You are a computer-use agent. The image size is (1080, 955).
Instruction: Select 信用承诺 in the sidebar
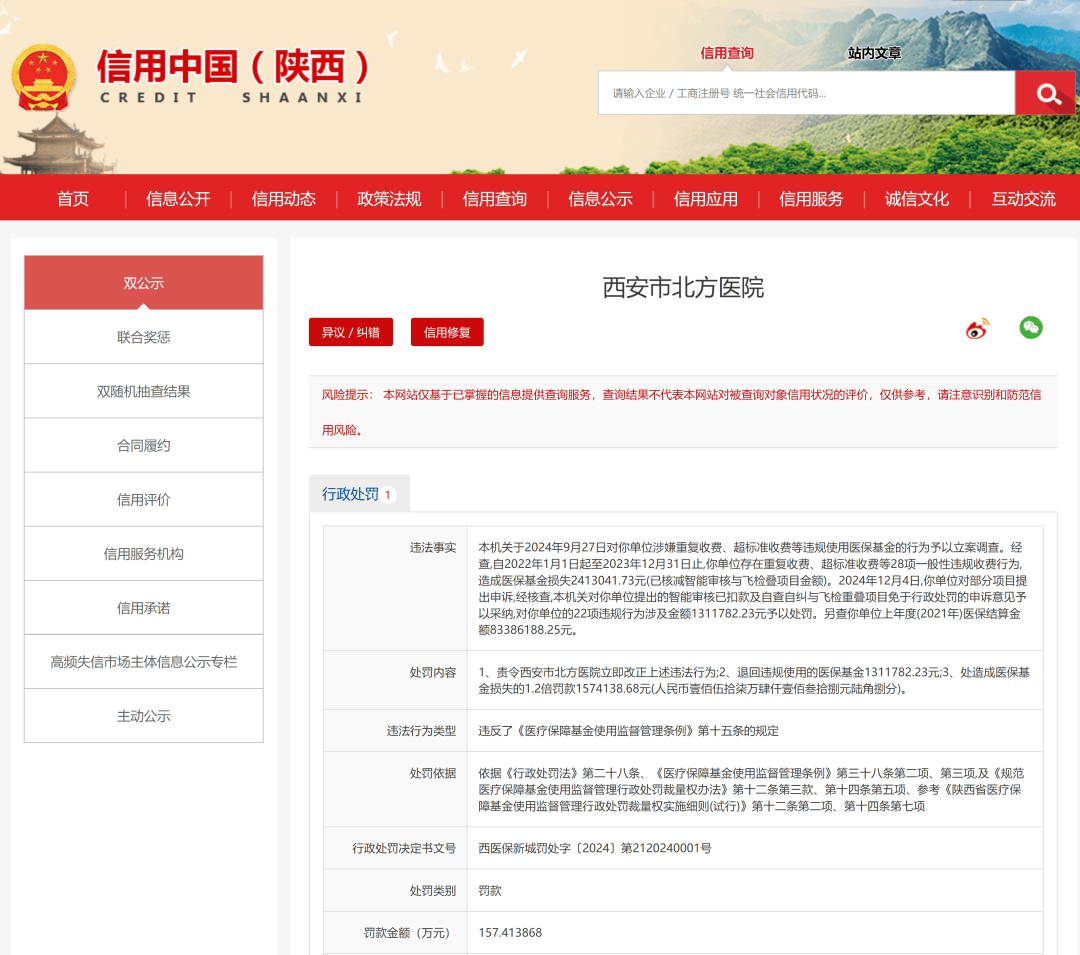click(x=143, y=608)
